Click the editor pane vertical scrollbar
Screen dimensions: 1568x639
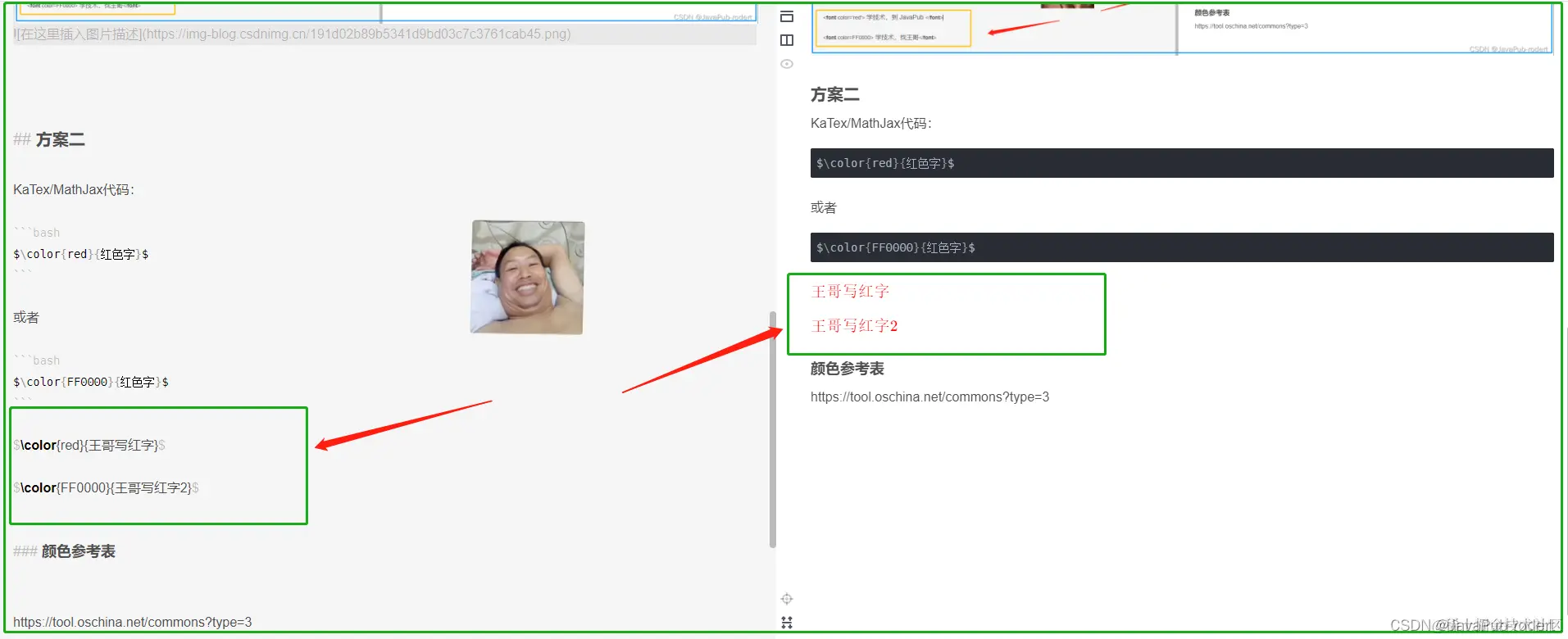click(772, 429)
